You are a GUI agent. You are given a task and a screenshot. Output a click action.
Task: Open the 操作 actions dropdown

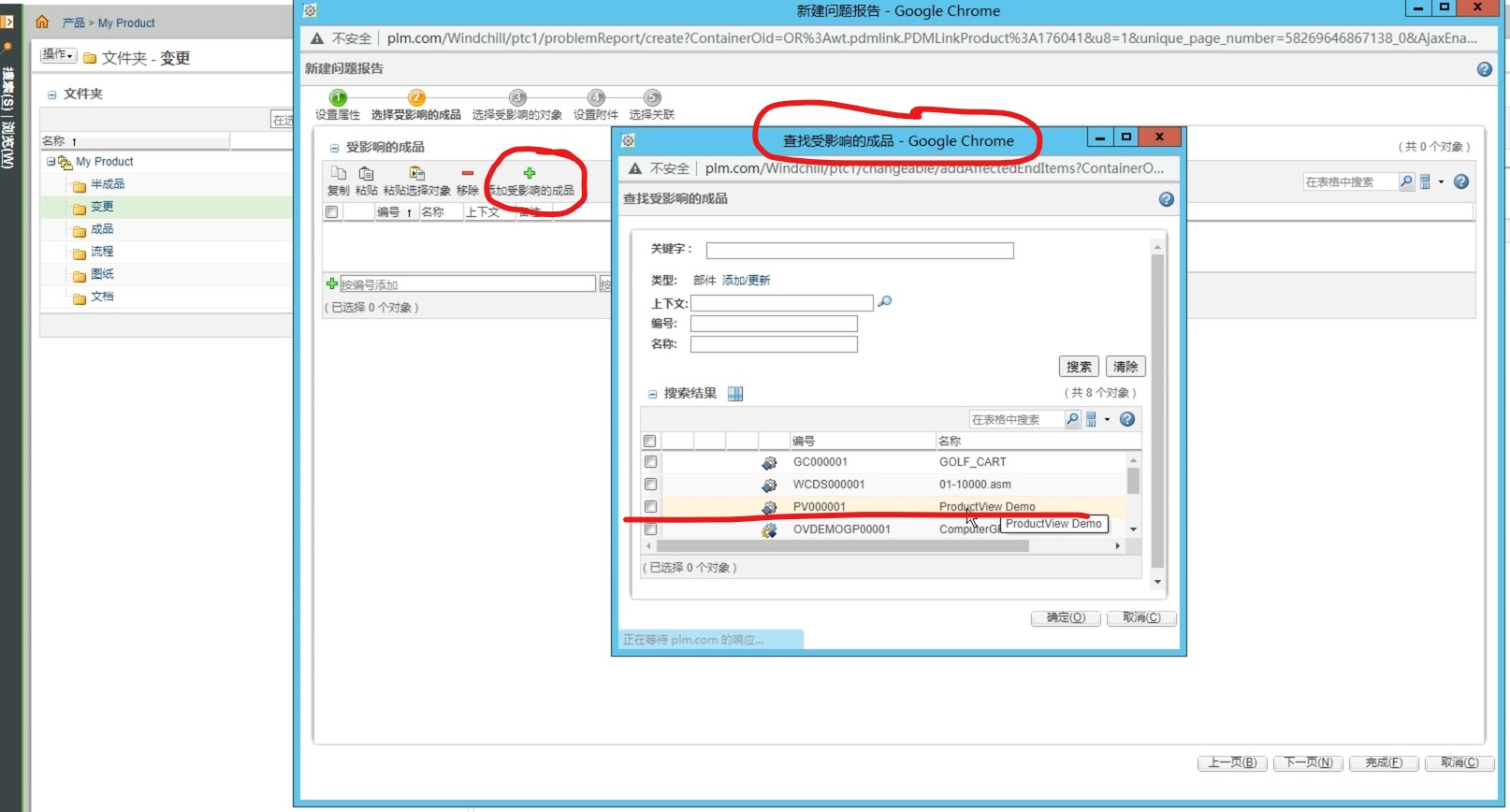click(58, 55)
